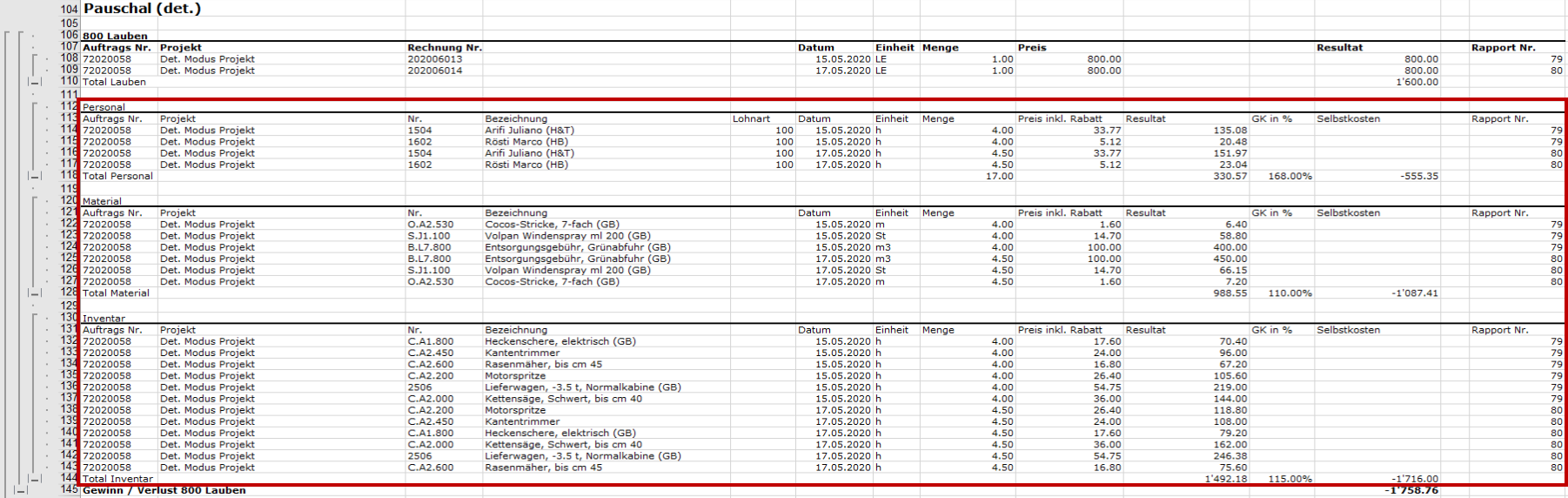Select row header 107
The height and width of the screenshot is (498, 1568).
click(x=69, y=47)
